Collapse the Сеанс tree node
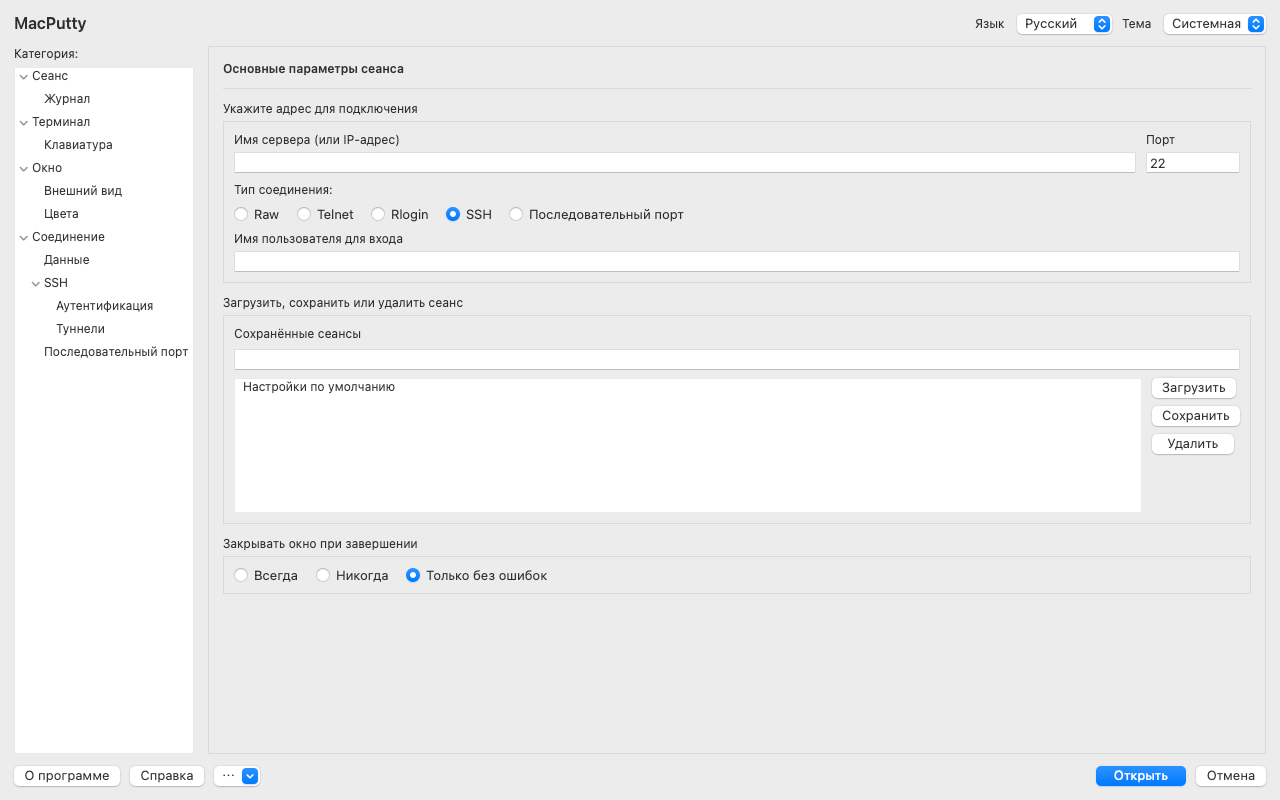The height and width of the screenshot is (800, 1280). coord(24,76)
